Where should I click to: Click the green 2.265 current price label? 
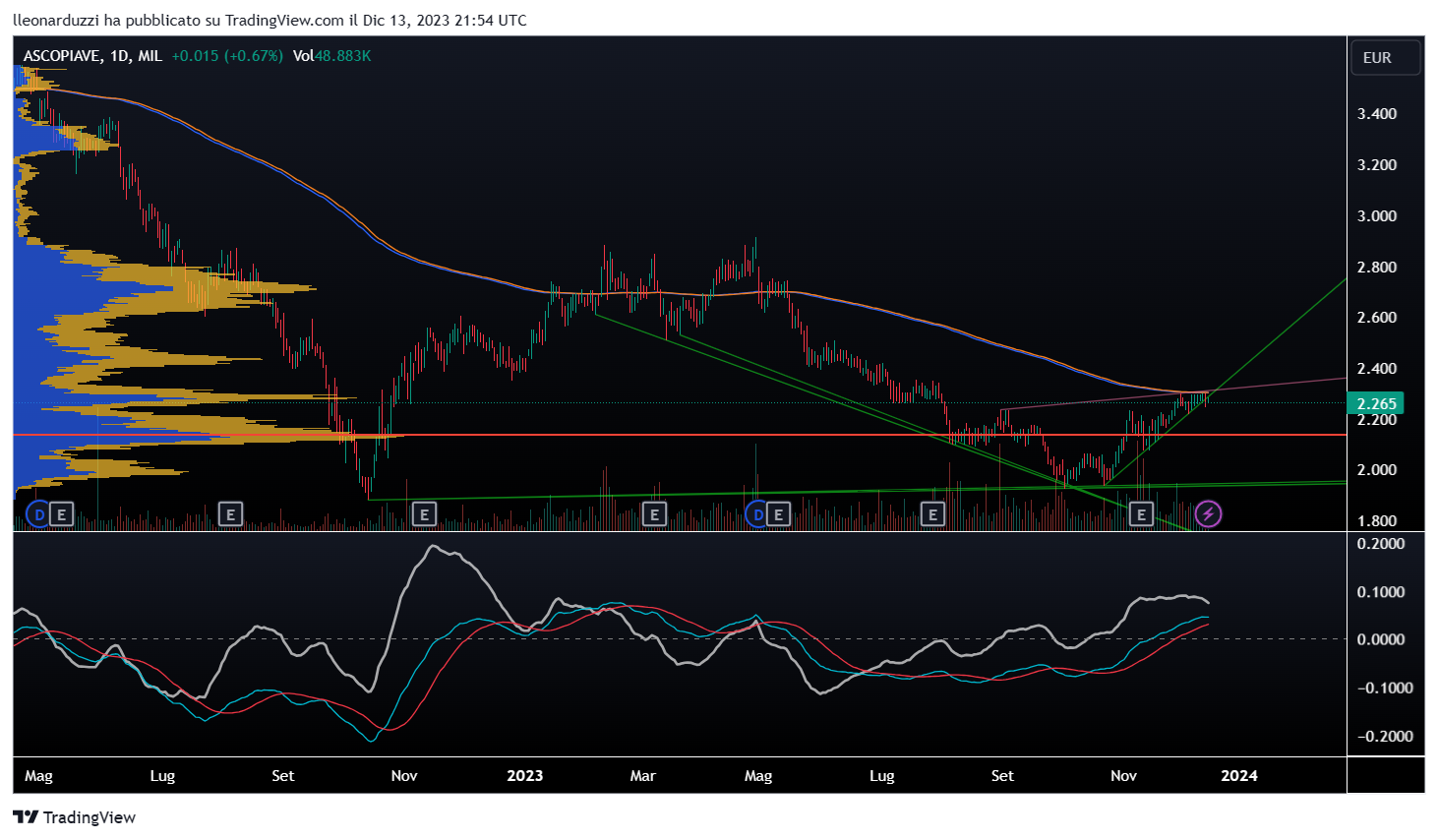pyautogui.click(x=1377, y=404)
